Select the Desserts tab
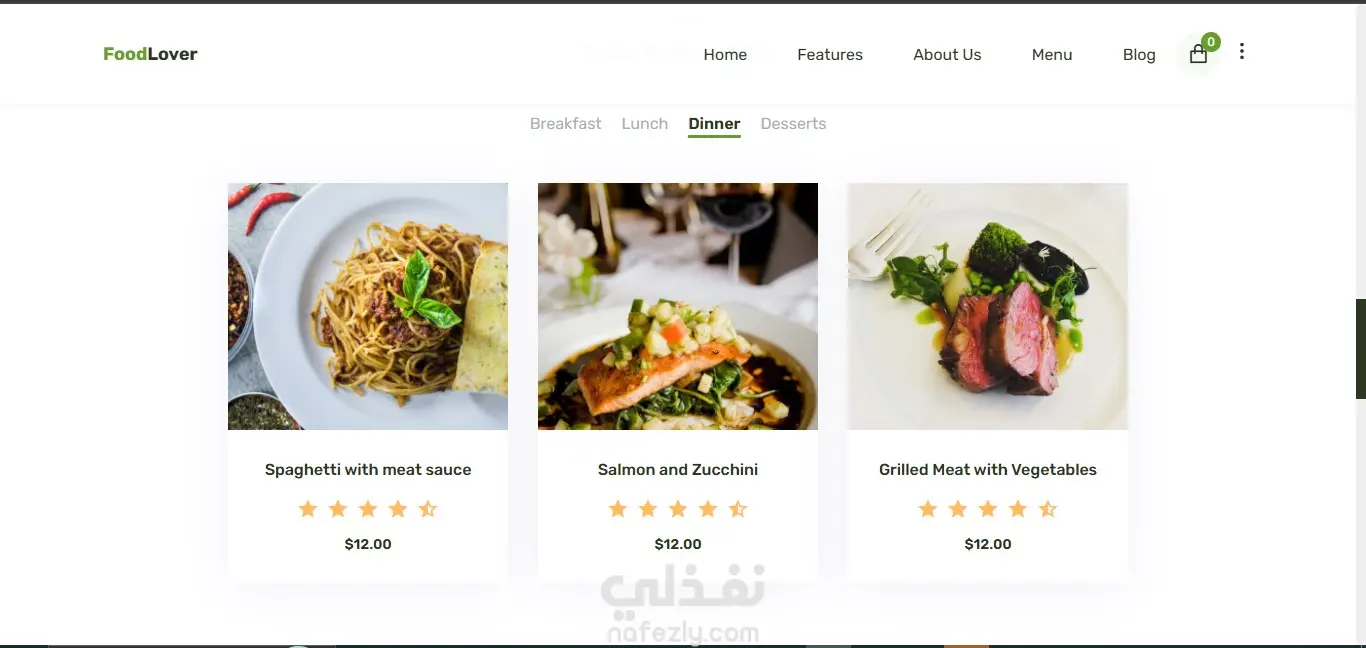Viewport: 1366px width, 648px height. click(x=793, y=124)
